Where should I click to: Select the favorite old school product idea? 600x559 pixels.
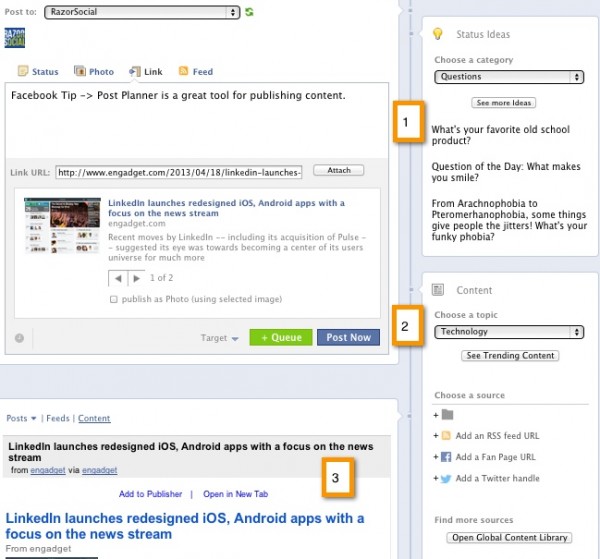coord(501,135)
